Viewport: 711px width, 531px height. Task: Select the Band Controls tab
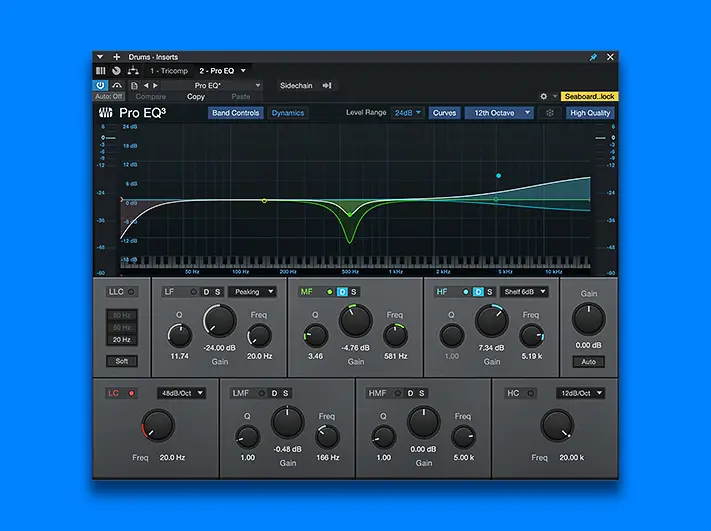point(235,113)
